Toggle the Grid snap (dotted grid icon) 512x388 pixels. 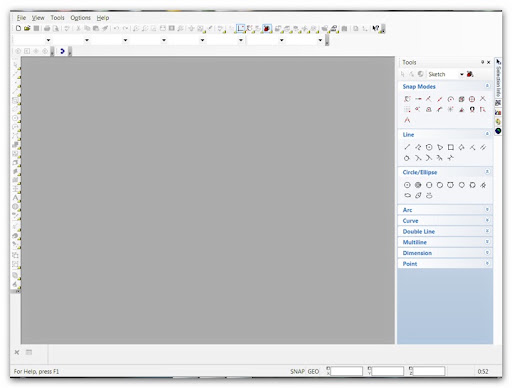click(x=407, y=109)
